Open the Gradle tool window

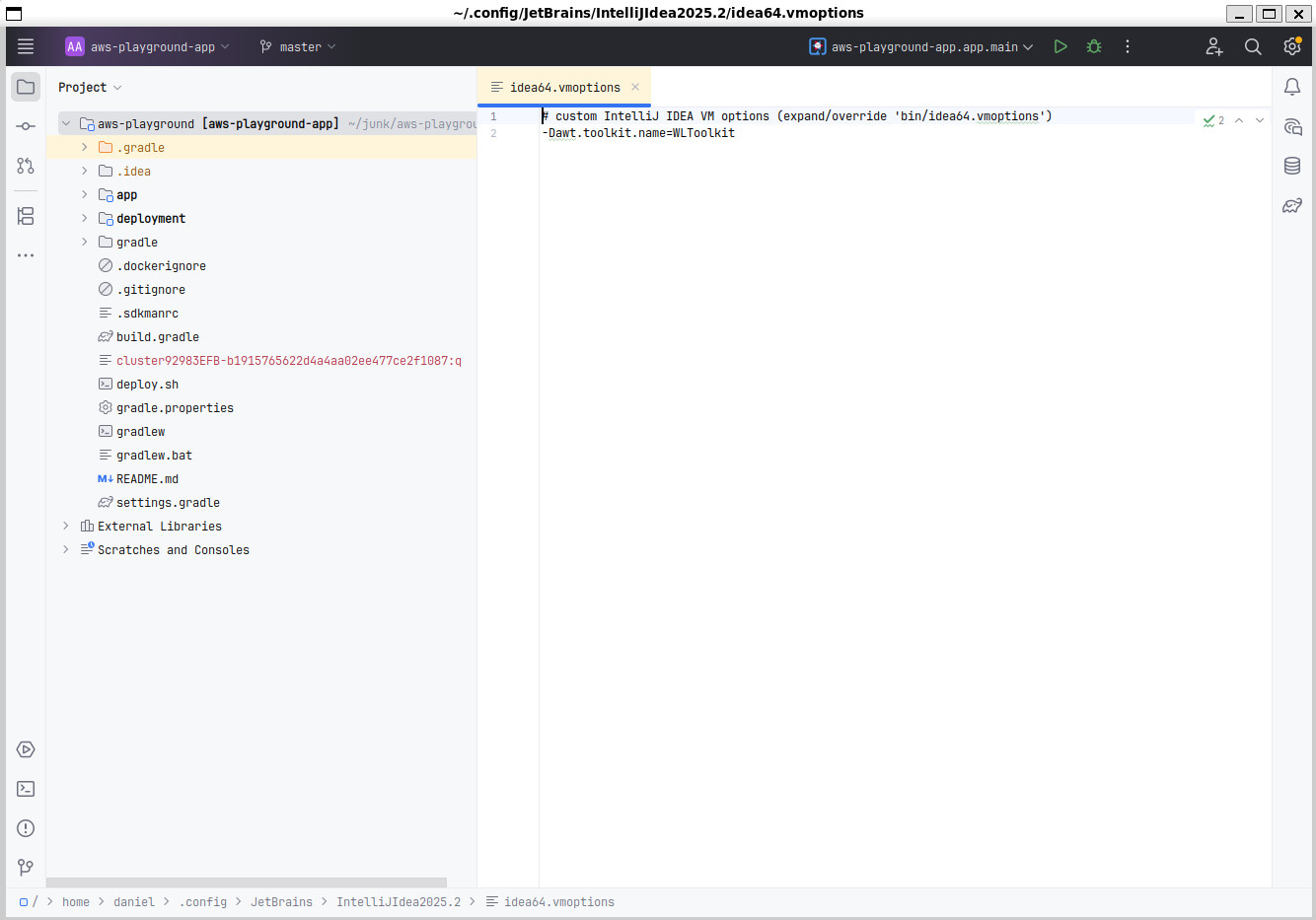[x=1292, y=205]
